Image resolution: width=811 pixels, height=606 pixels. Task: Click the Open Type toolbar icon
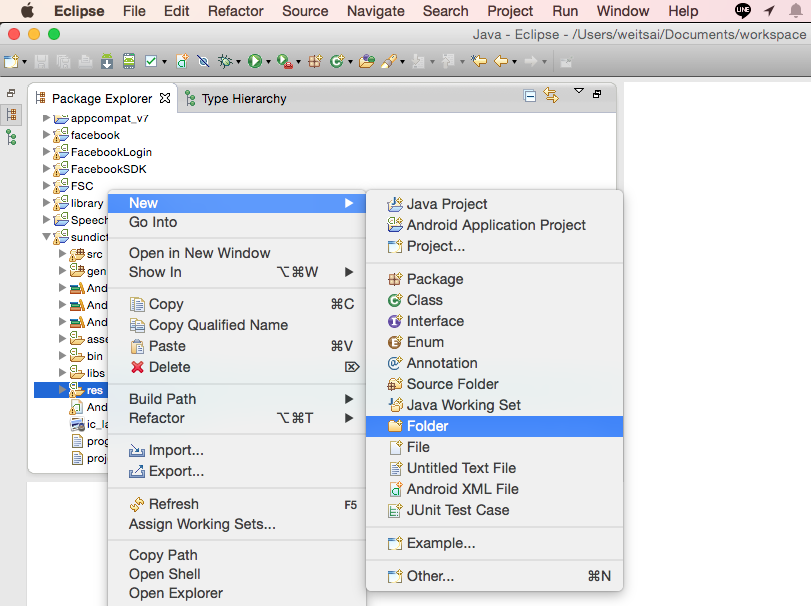click(x=367, y=62)
